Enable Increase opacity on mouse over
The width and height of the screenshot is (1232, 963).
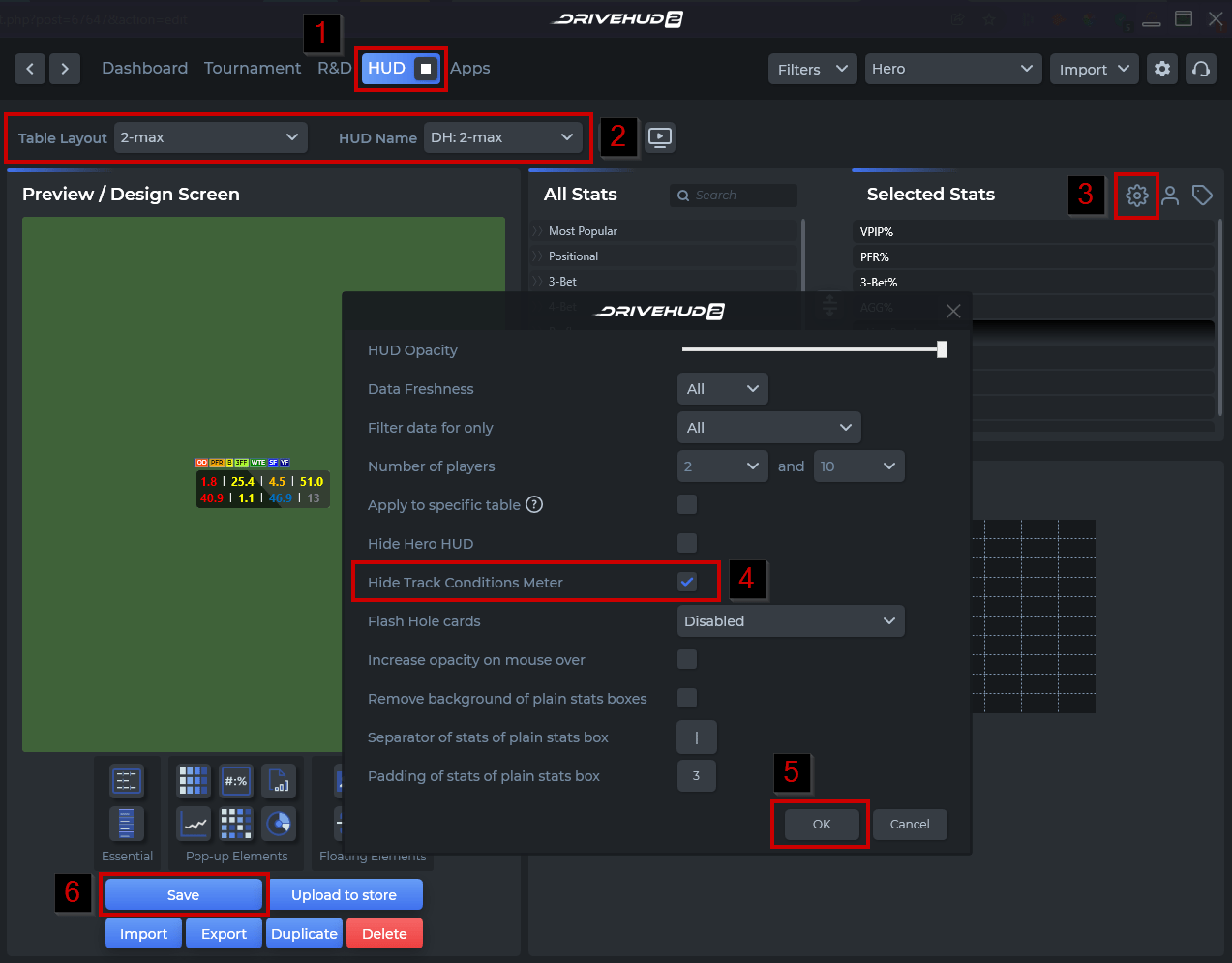[687, 659]
